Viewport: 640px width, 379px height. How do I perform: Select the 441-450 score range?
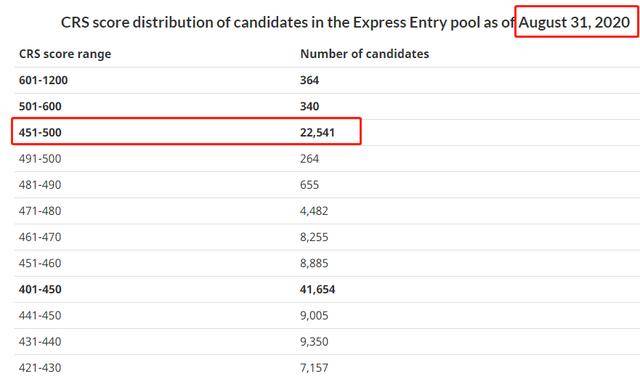pyautogui.click(x=40, y=315)
